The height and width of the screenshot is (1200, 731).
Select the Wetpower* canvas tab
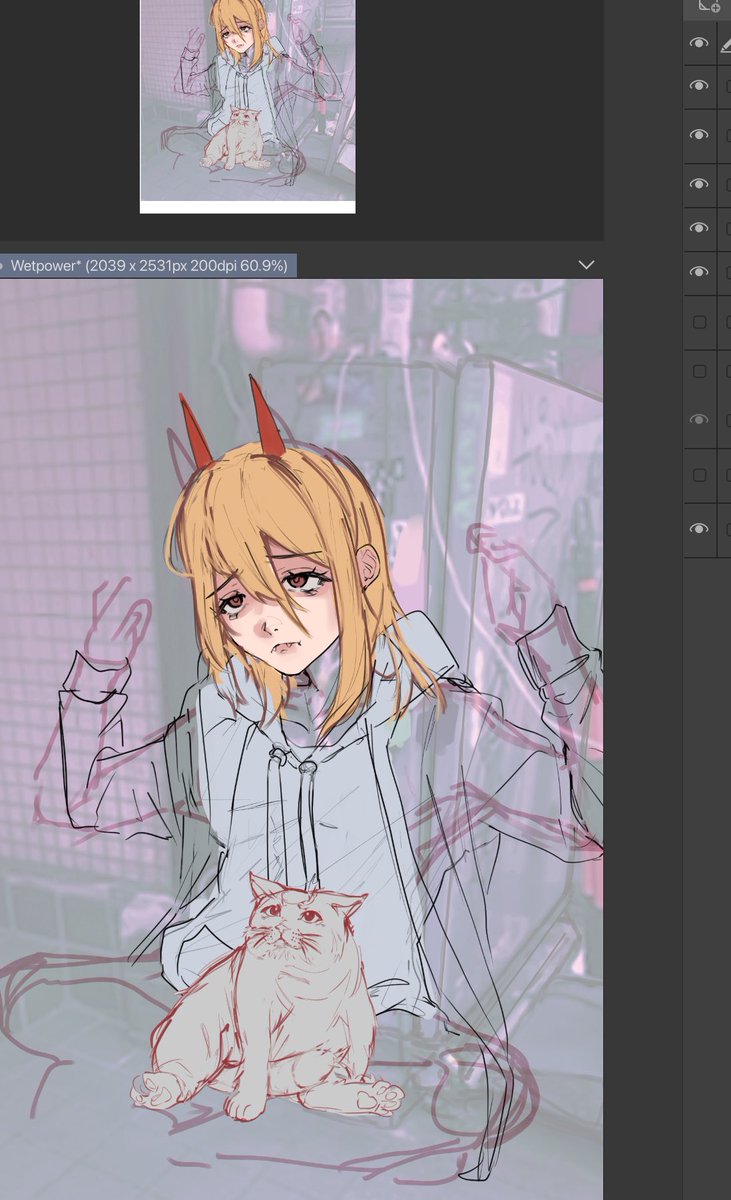click(x=148, y=265)
